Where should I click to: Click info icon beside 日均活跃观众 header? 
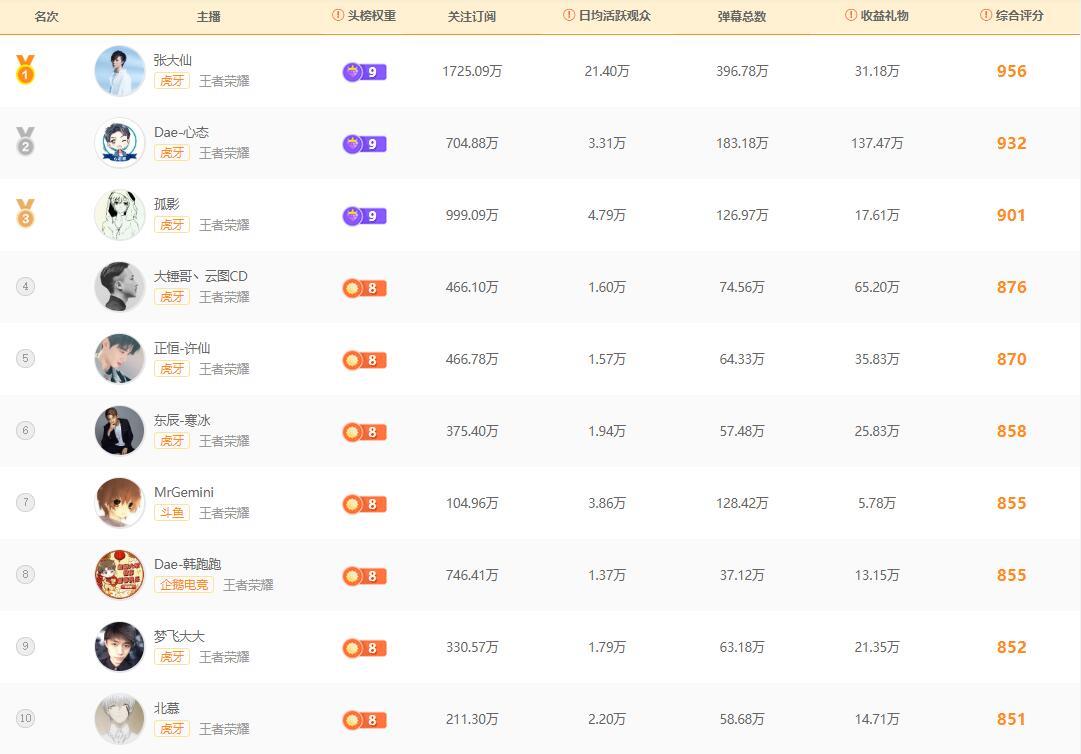[x=569, y=16]
